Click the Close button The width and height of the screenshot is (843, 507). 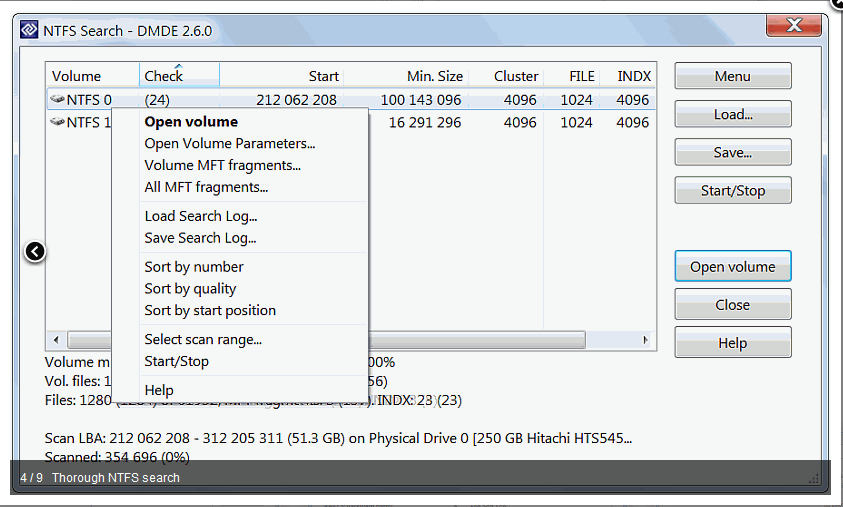pos(732,304)
